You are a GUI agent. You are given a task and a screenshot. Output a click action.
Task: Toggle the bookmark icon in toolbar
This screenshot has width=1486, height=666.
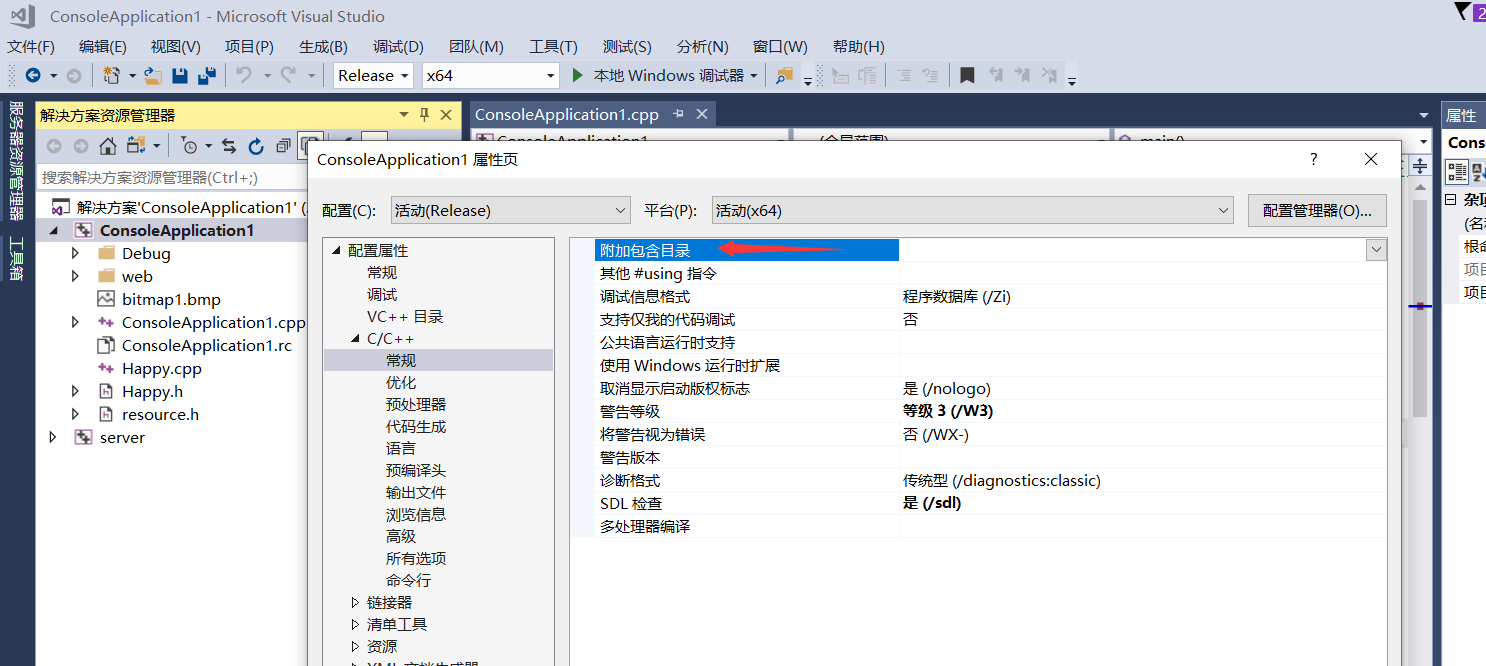point(967,75)
